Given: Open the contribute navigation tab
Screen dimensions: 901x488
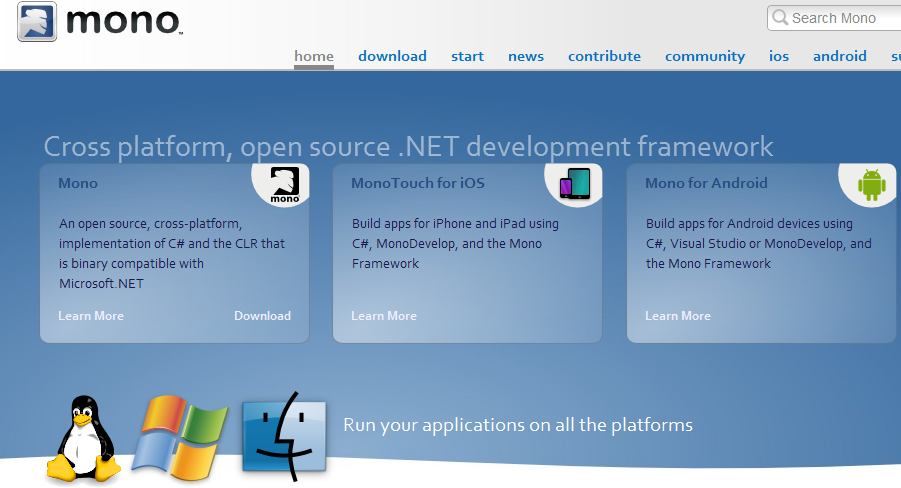Looking at the screenshot, I should click(604, 56).
